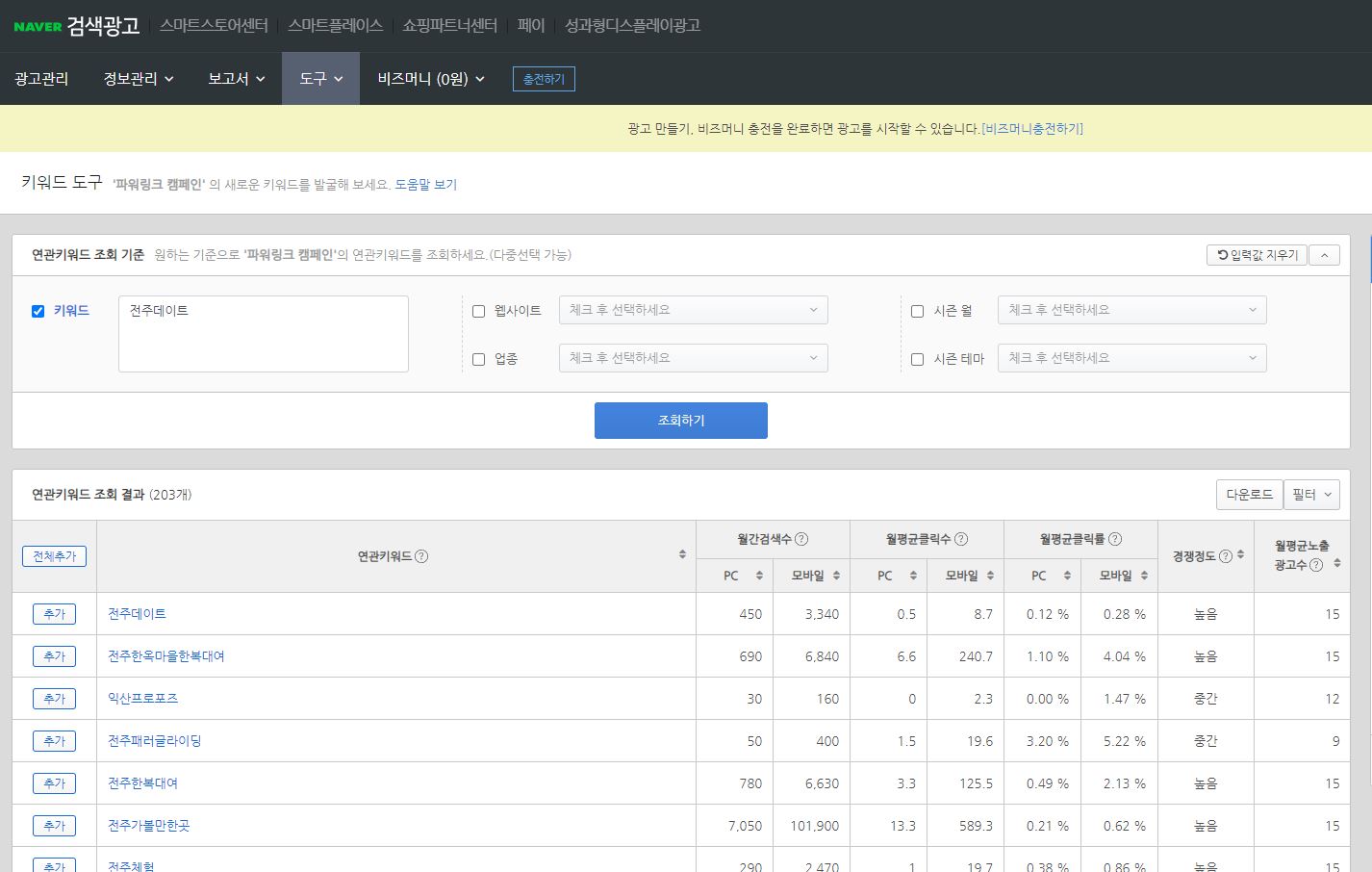Click help icon beside 월평균클릭수 header
Image resolution: width=1372 pixels, height=872 pixels.
point(961,539)
